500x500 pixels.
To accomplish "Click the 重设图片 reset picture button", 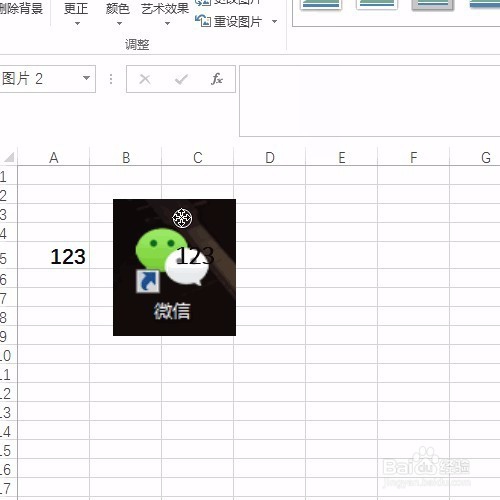I will (x=229, y=22).
